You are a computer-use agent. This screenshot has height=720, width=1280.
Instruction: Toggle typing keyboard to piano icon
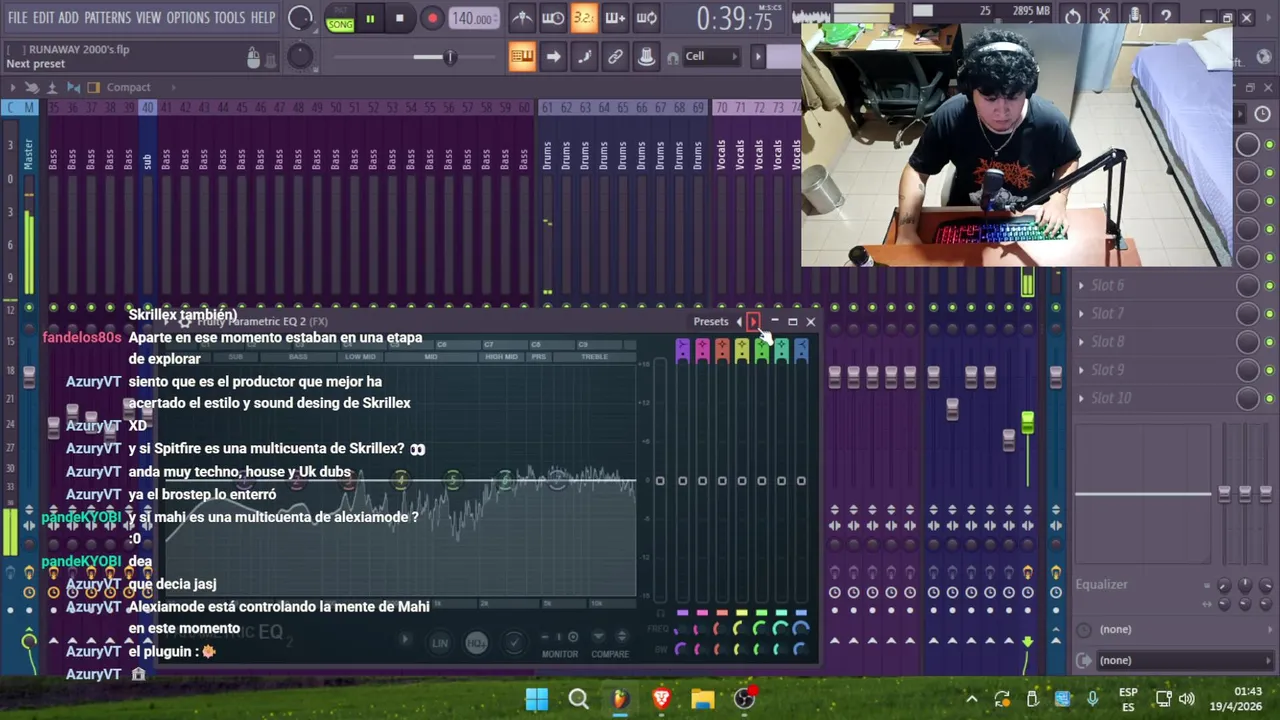coord(521,57)
